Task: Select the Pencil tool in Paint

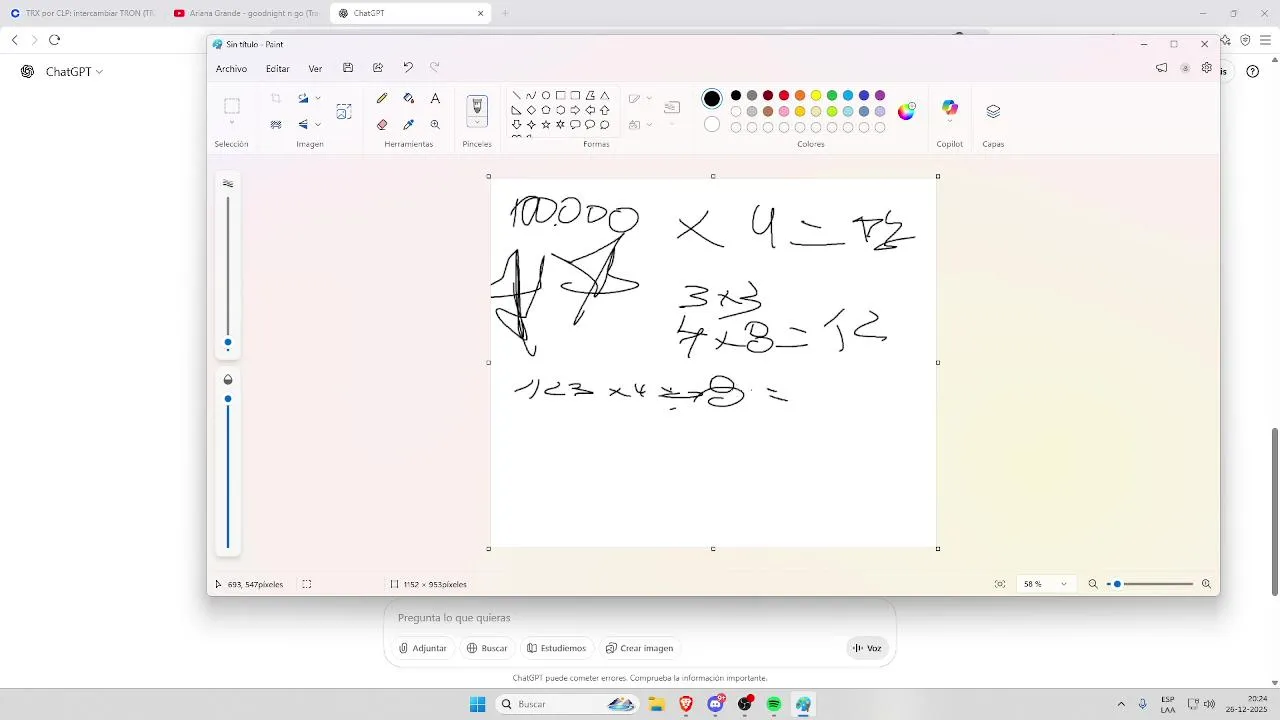Action: coord(382,98)
